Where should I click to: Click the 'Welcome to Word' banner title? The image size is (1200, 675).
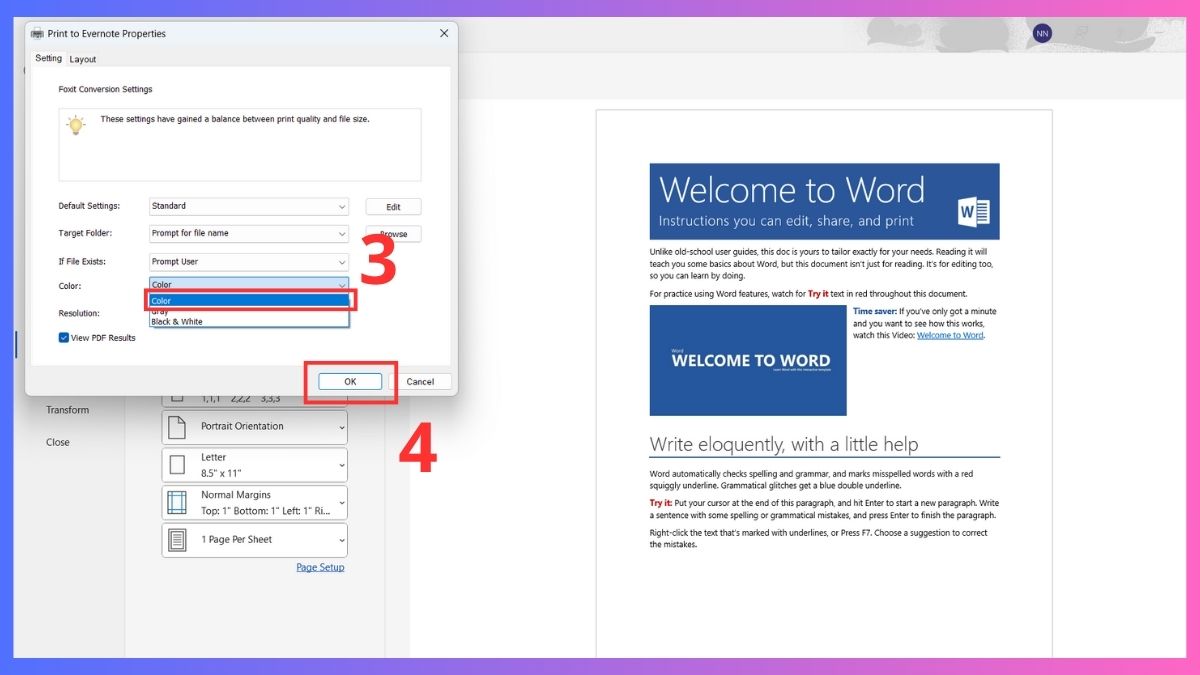[x=792, y=190]
